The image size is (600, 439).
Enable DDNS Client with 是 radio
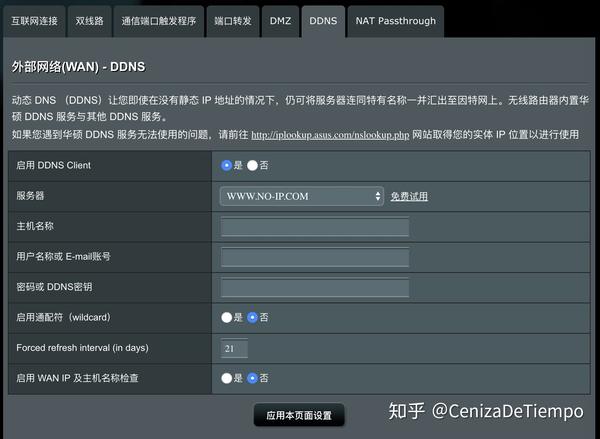pyautogui.click(x=227, y=165)
